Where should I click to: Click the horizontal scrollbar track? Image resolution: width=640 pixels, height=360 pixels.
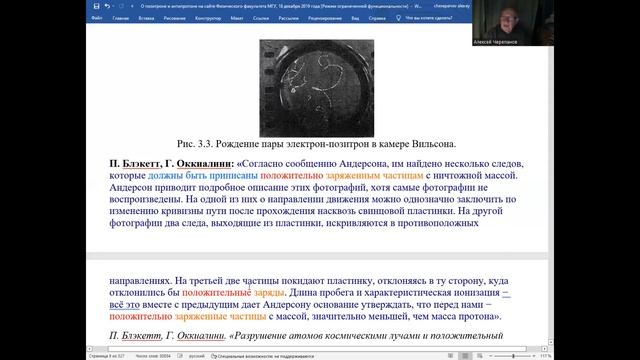click(317, 349)
